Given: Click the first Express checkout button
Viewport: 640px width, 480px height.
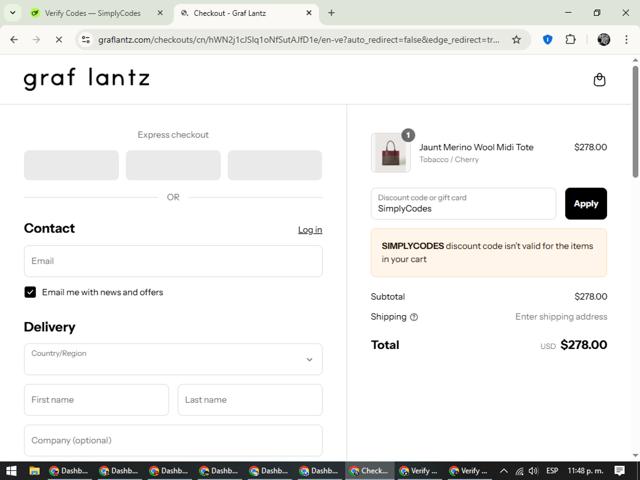Looking at the screenshot, I should coord(71,165).
